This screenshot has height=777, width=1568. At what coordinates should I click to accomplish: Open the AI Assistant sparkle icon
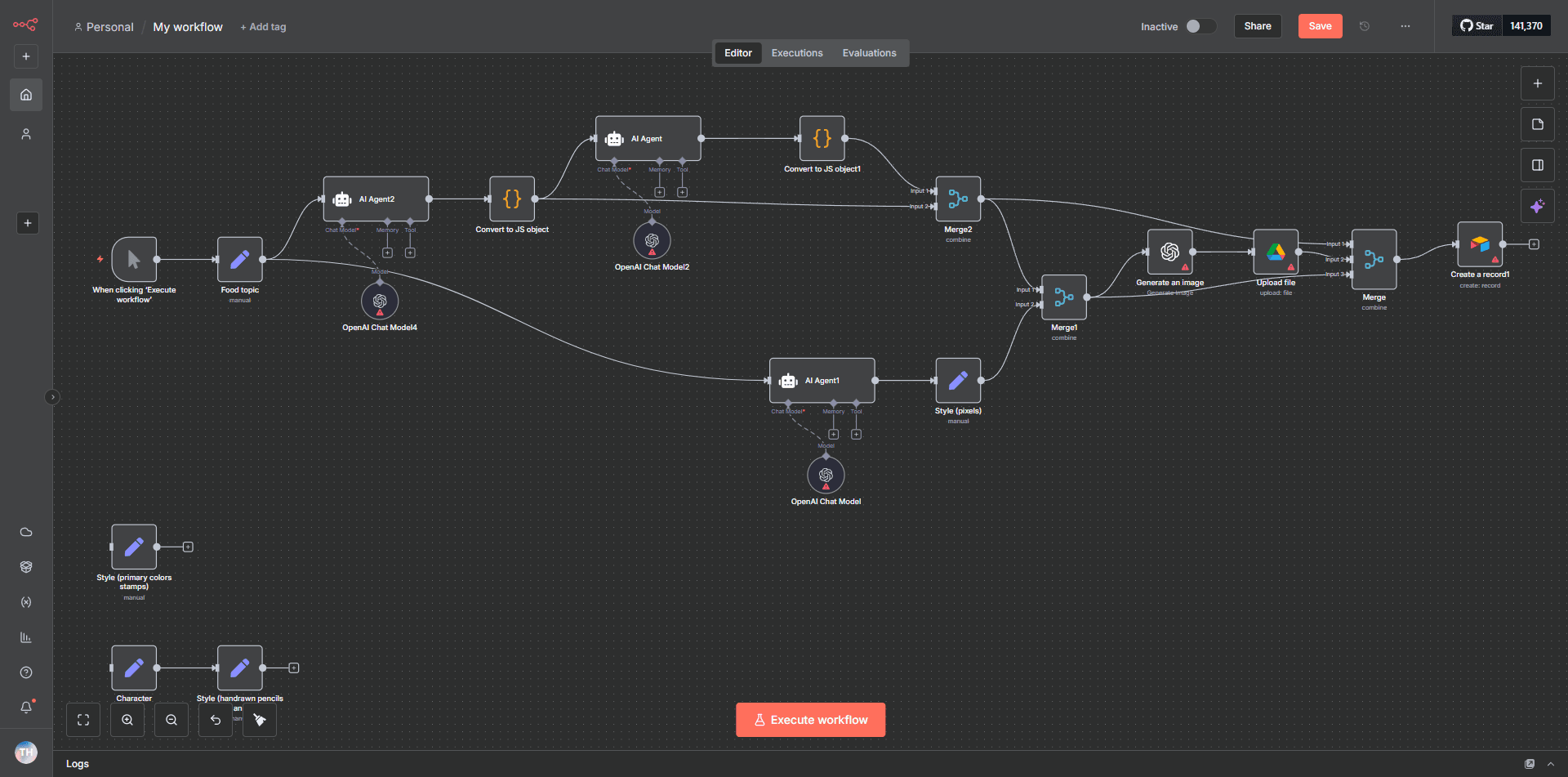click(x=1538, y=205)
